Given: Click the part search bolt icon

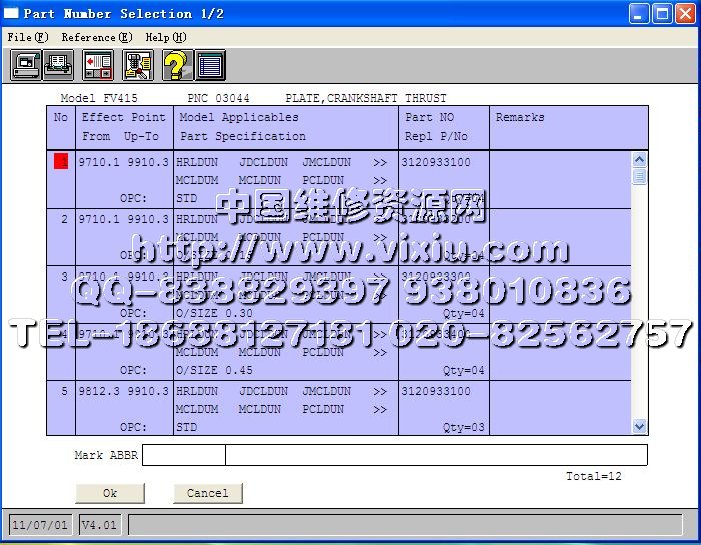Looking at the screenshot, I should tap(137, 66).
